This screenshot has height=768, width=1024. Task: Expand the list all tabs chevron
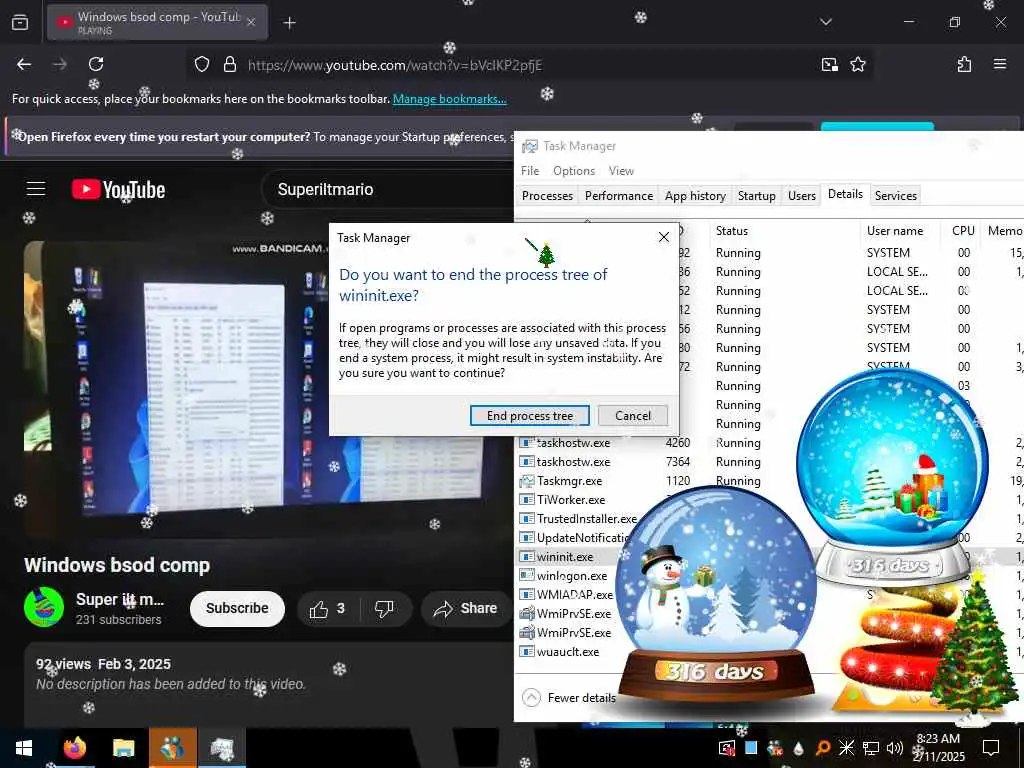[825, 22]
